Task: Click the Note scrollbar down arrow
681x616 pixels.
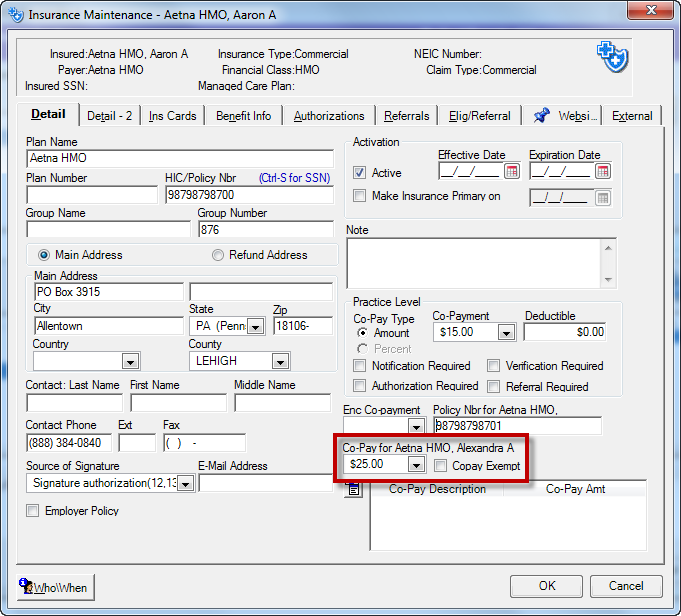Action: click(608, 280)
